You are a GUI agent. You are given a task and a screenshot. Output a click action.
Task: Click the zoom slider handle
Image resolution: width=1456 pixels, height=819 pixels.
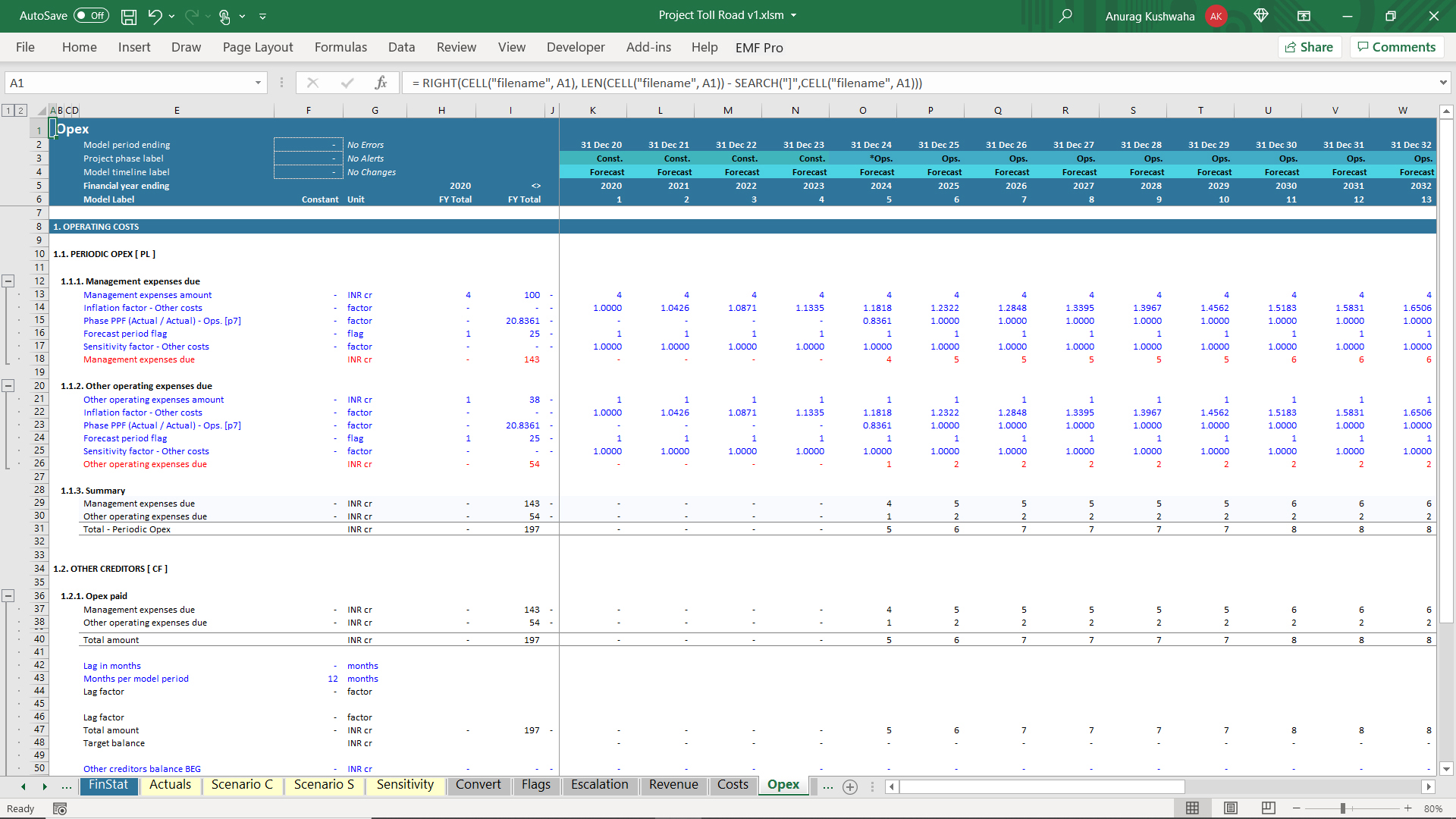[1342, 808]
